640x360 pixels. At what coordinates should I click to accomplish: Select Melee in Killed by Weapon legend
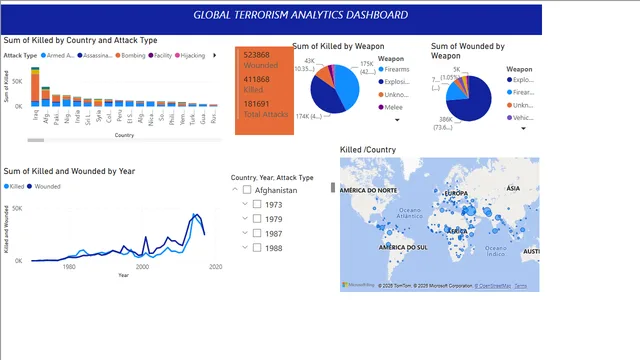[390, 107]
